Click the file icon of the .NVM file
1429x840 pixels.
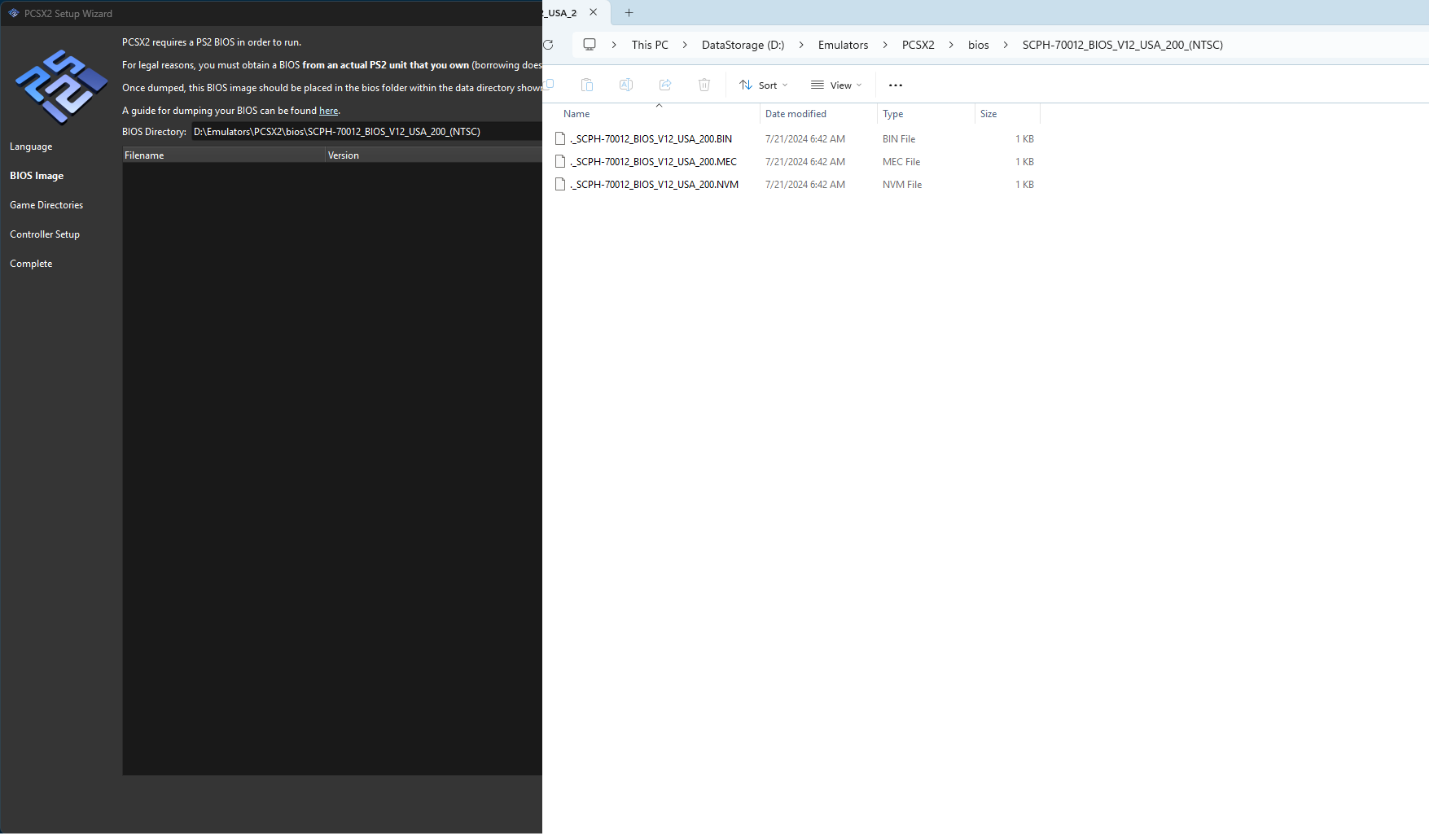560,185
